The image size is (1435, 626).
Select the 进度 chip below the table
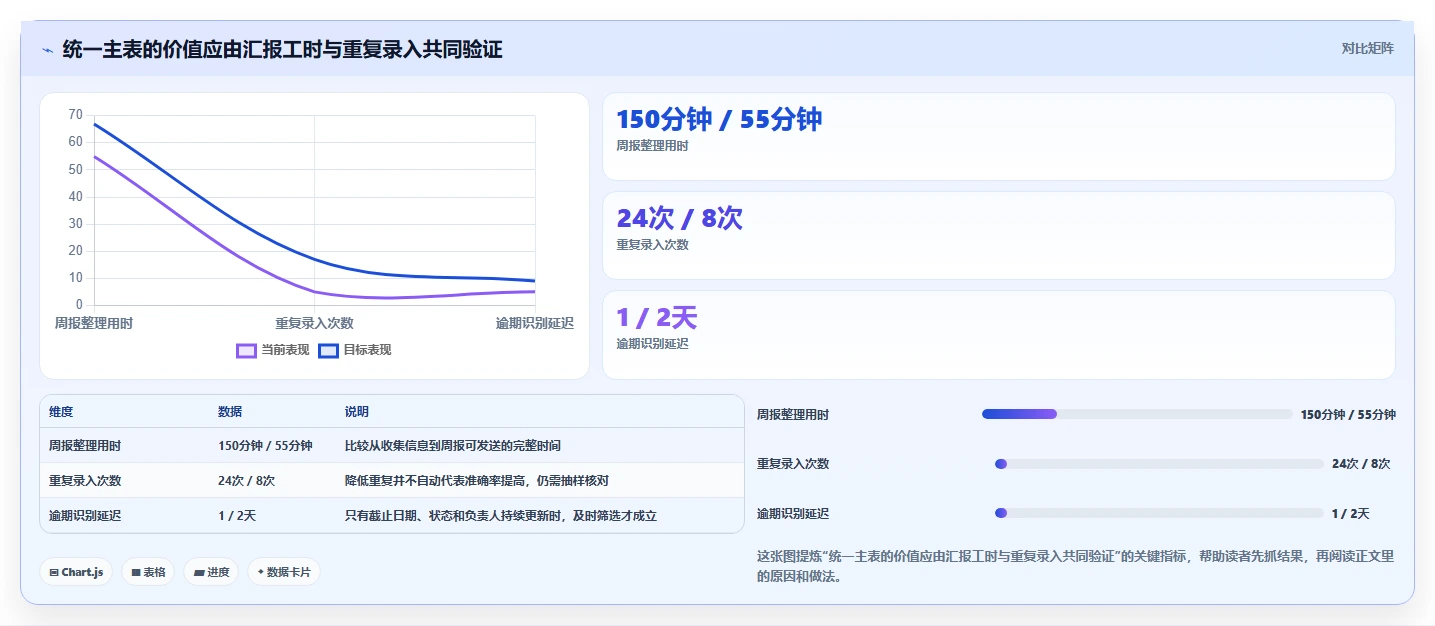click(x=211, y=572)
